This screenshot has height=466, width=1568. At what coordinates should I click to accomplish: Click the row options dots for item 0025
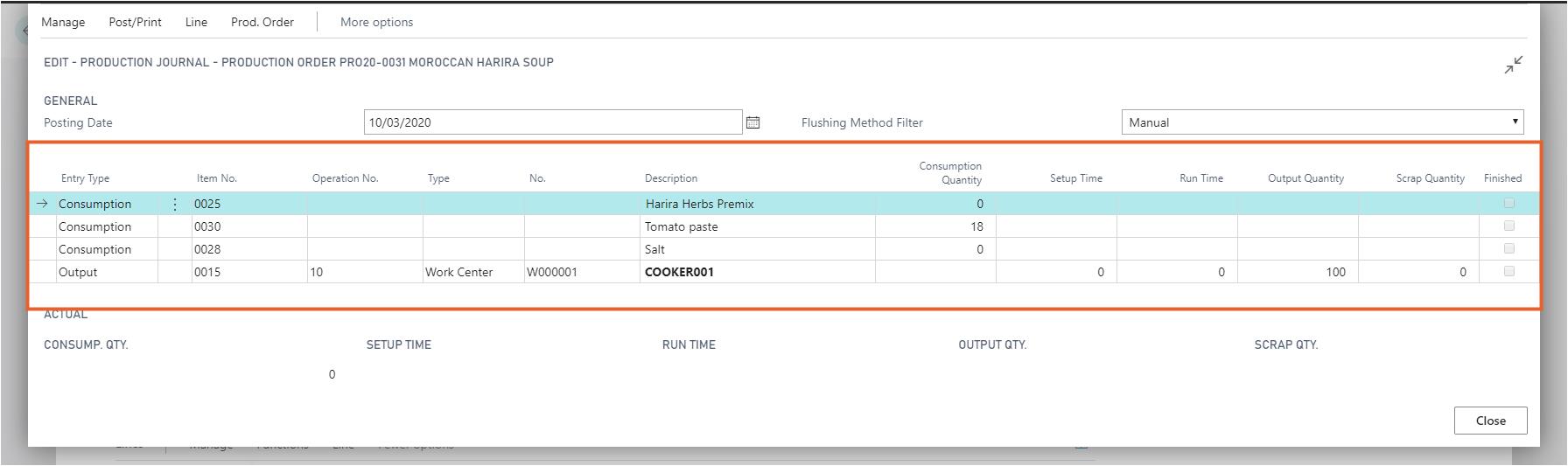[x=175, y=205]
